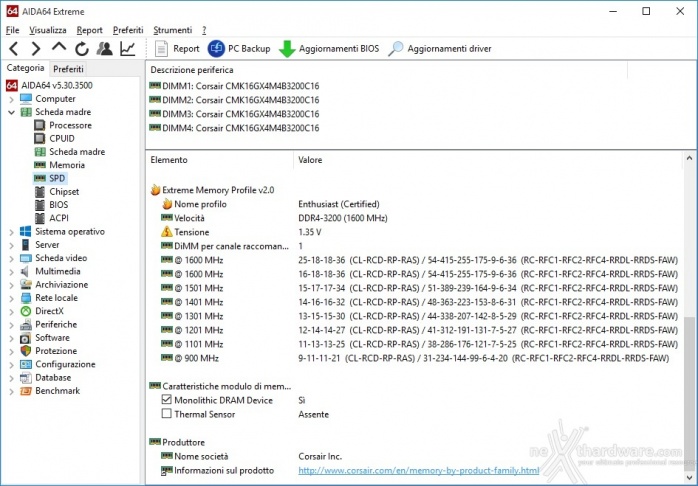Image resolution: width=698 pixels, height=486 pixels.
Task: Select the Nome profilo row
Action: click(x=414, y=204)
